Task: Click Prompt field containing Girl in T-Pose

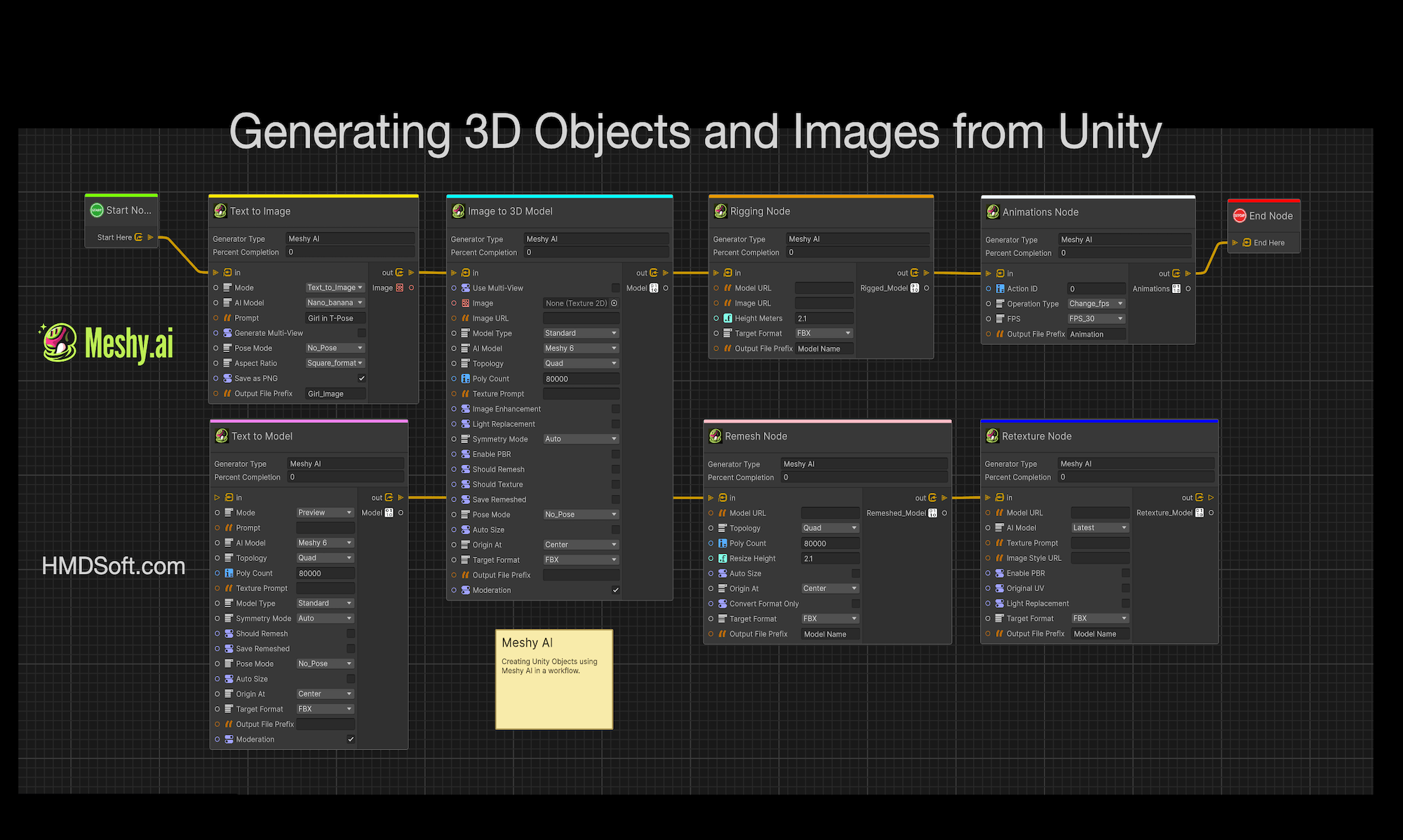Action: (335, 318)
